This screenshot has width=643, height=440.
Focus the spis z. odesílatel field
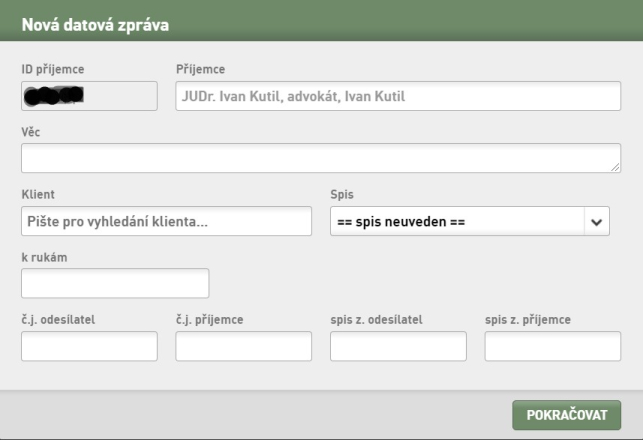[x=398, y=346]
